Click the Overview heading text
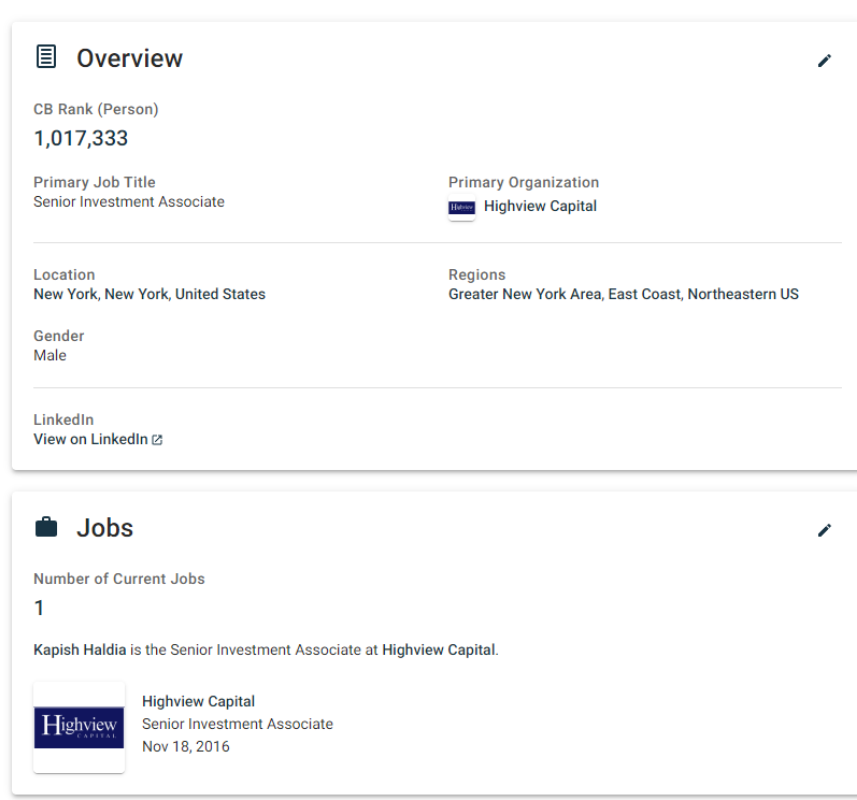This screenshot has width=857, height=800. 130,58
